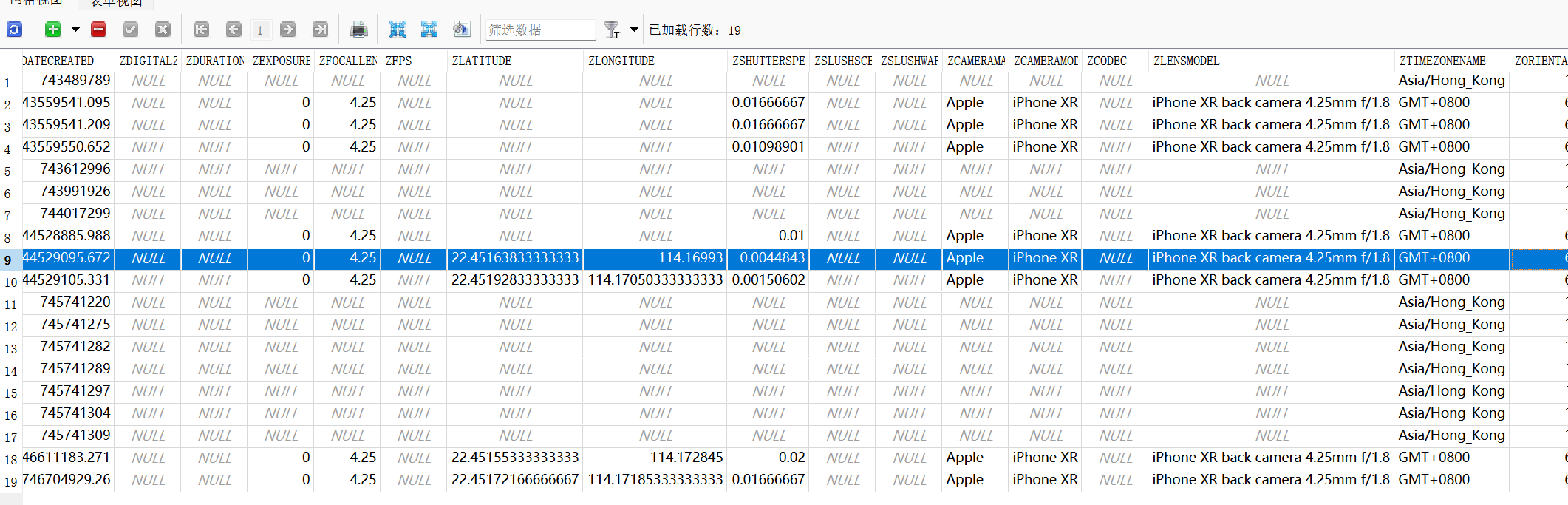Select the ZSHUTTERSPE column header
Image resolution: width=1568 pixels, height=505 pixels.
(768, 61)
